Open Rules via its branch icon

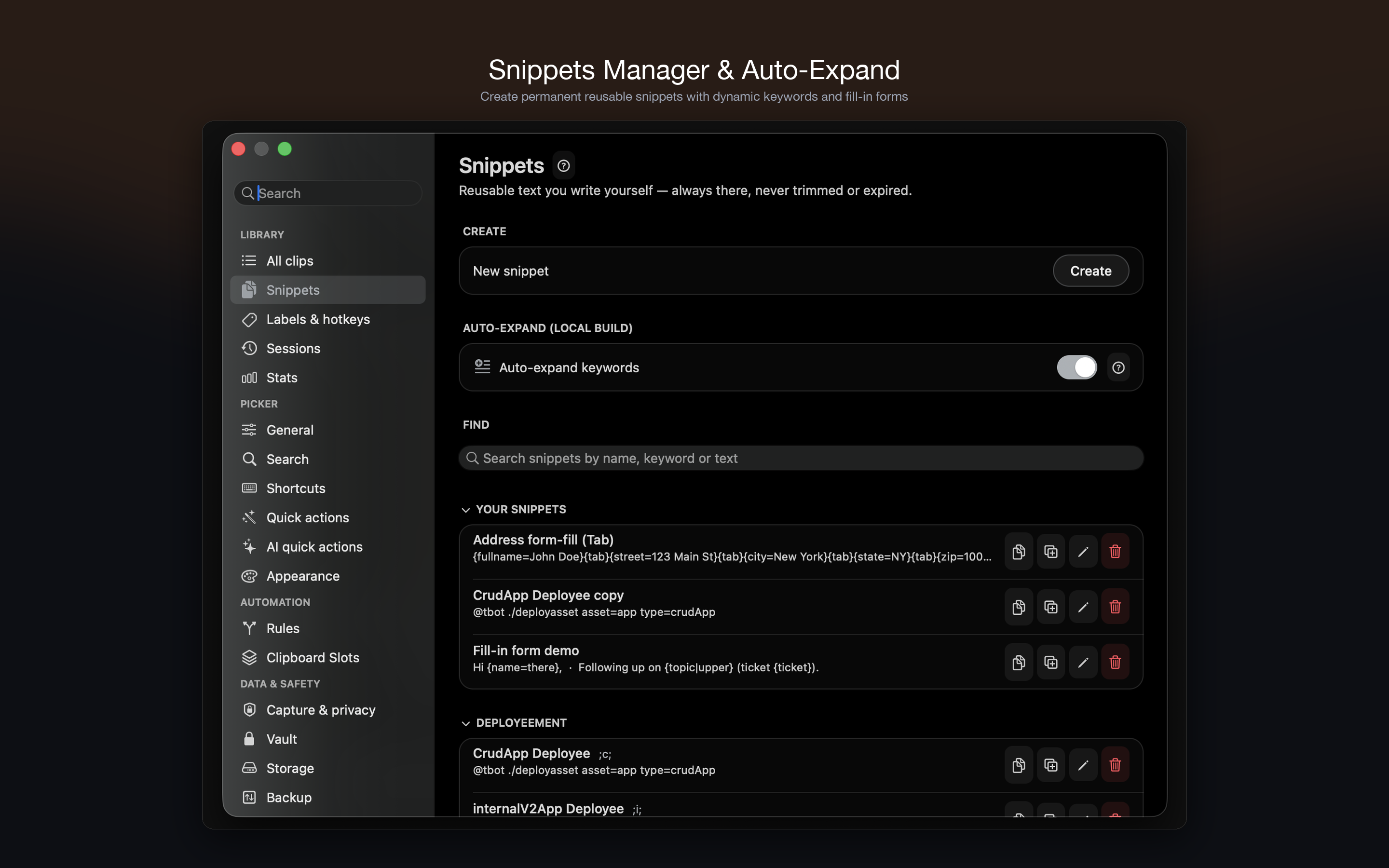click(x=249, y=628)
